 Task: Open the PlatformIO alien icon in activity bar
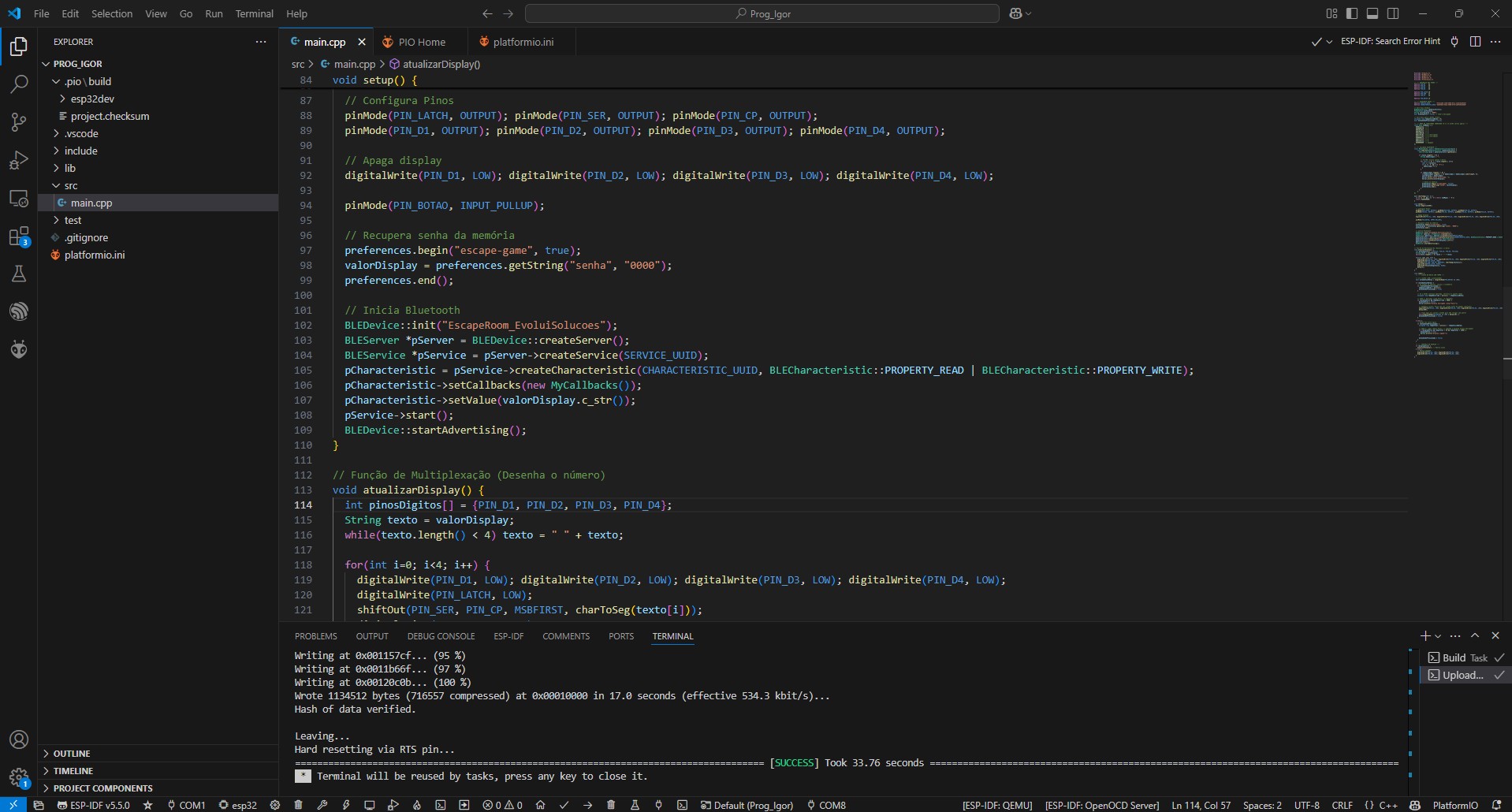(19, 349)
